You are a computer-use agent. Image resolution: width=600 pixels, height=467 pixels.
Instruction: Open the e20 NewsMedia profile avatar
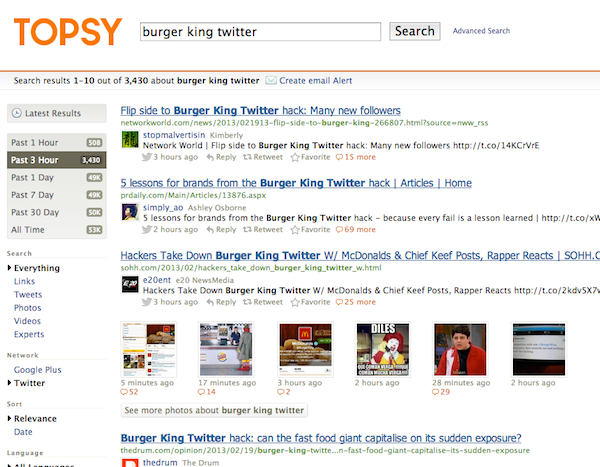(x=130, y=284)
